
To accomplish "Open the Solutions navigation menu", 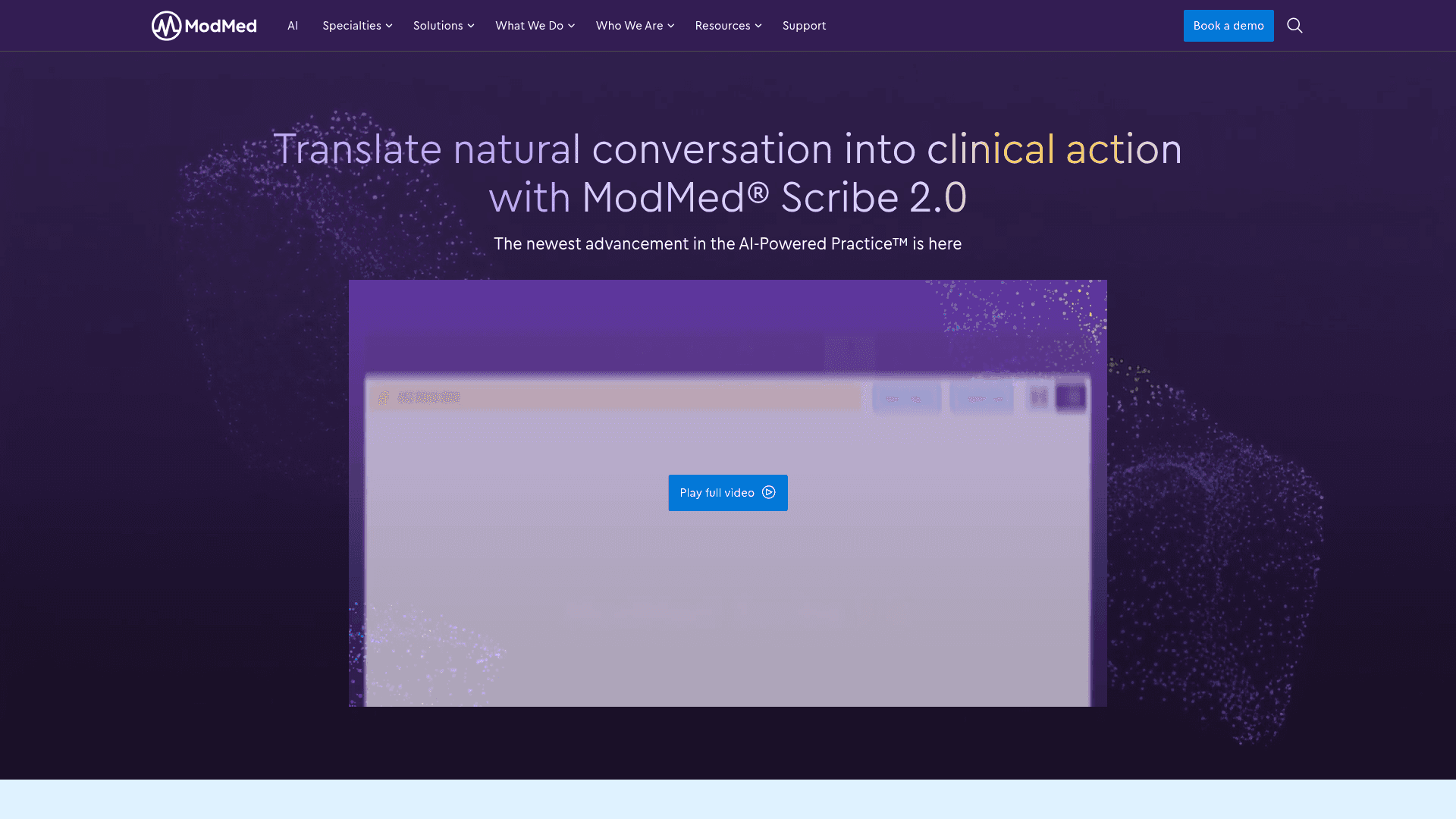I will [x=438, y=25].
